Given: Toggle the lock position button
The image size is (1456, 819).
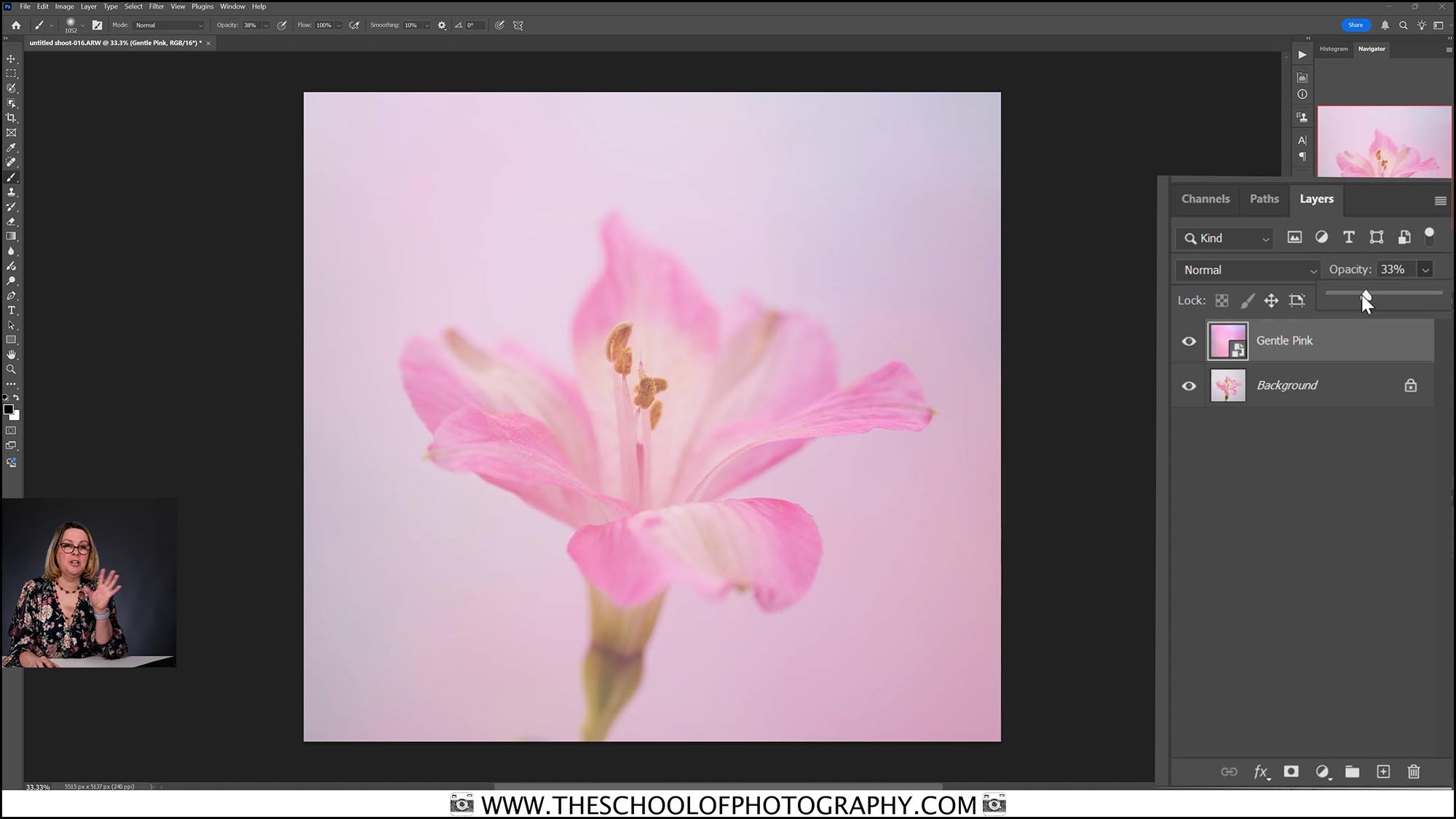Looking at the screenshot, I should tap(1273, 300).
